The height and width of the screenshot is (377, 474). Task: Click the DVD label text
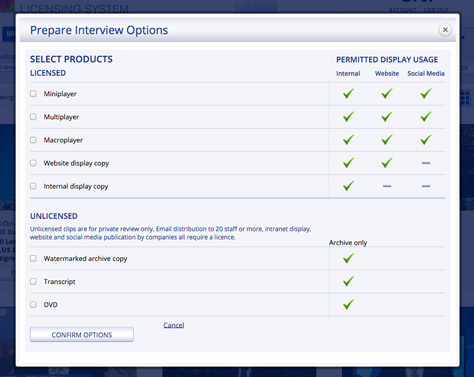click(x=51, y=305)
